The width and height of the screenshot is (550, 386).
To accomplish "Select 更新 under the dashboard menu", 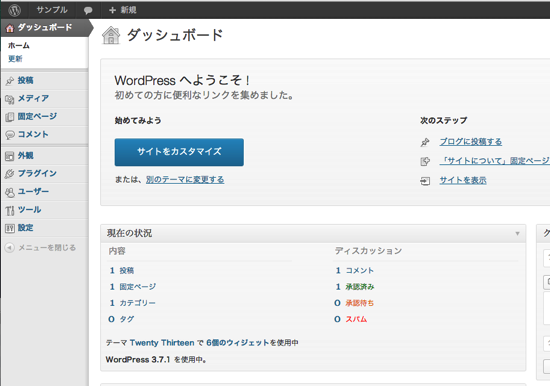I will pos(15,59).
